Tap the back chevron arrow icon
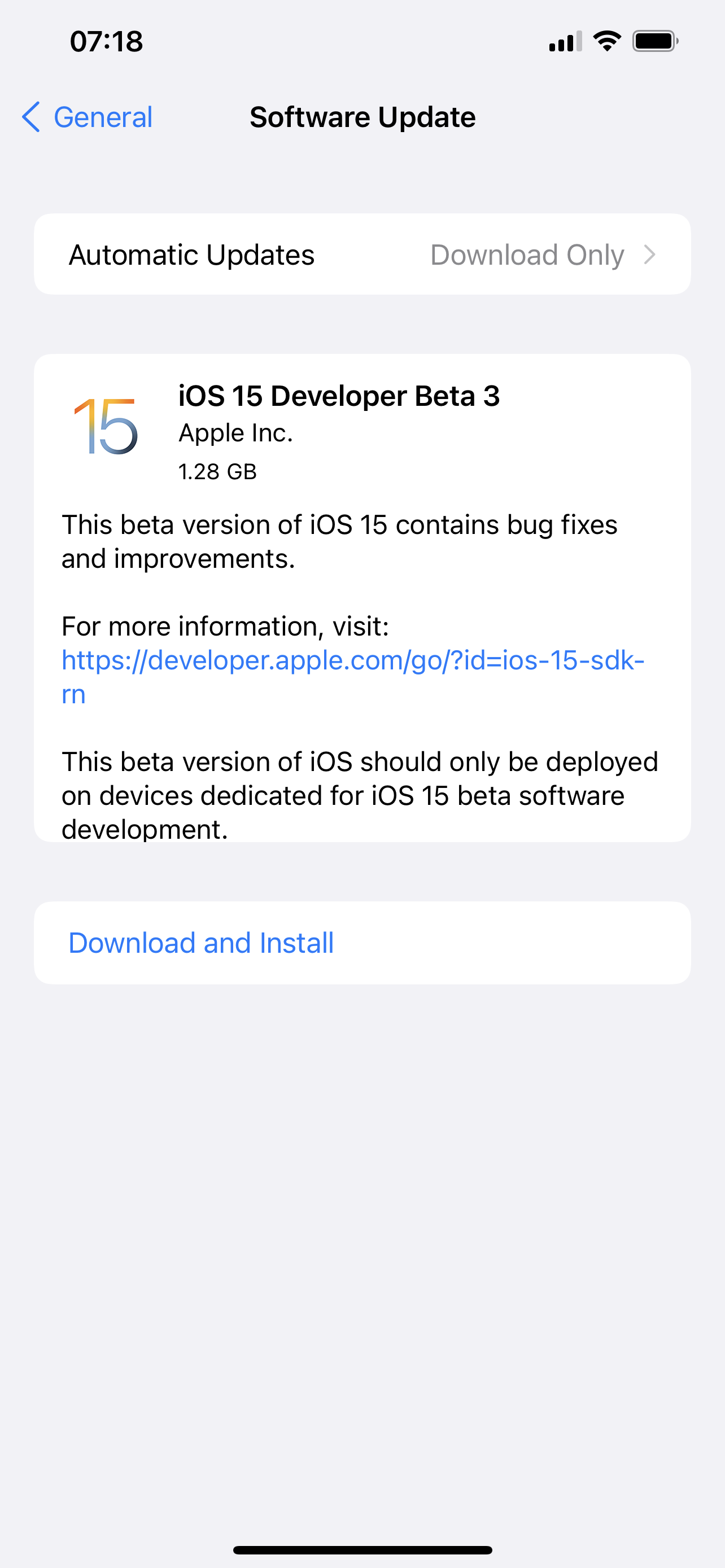This screenshot has height=1568, width=725. click(31, 117)
